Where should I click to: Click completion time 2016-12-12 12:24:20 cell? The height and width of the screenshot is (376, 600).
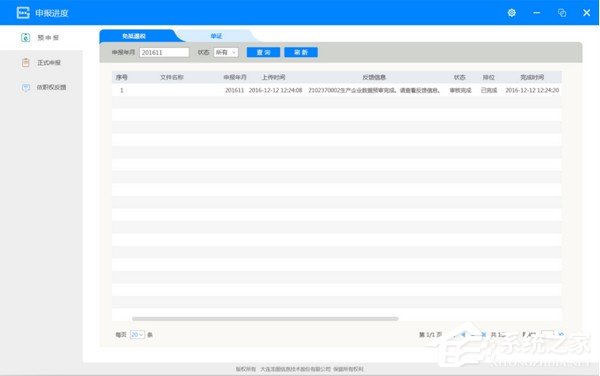click(532, 90)
